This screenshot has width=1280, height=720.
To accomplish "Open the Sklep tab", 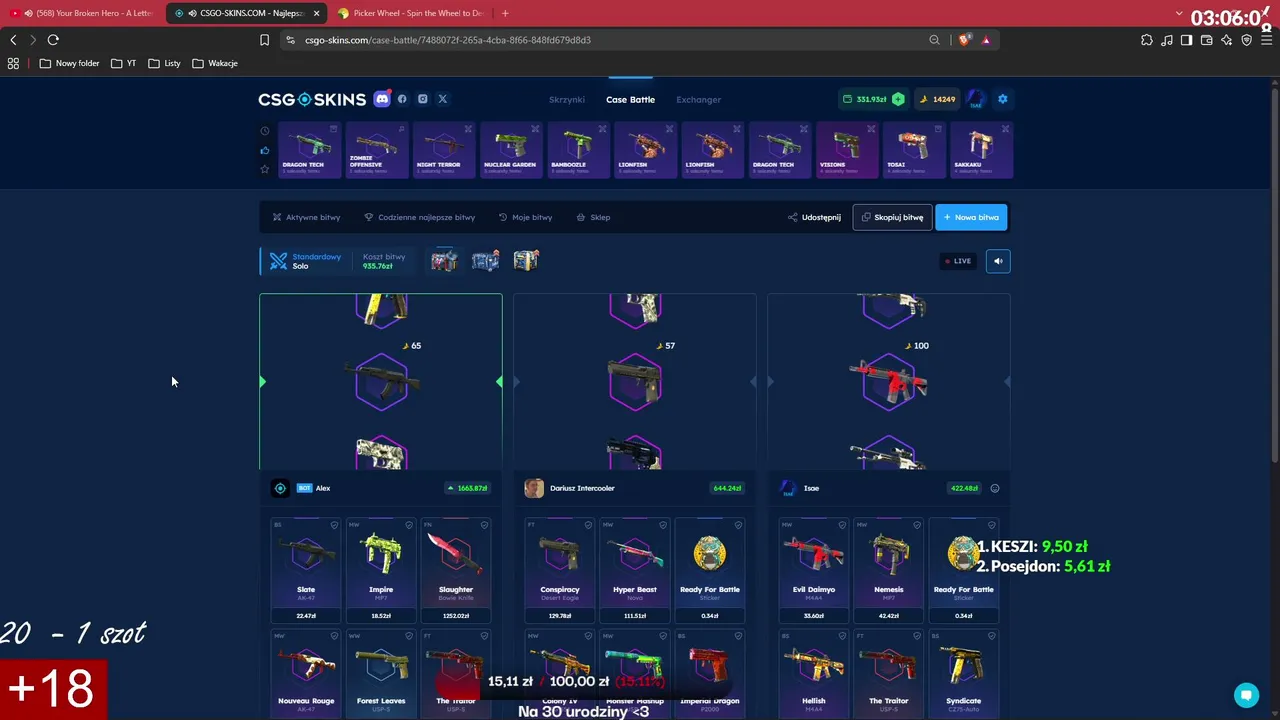I will point(593,217).
